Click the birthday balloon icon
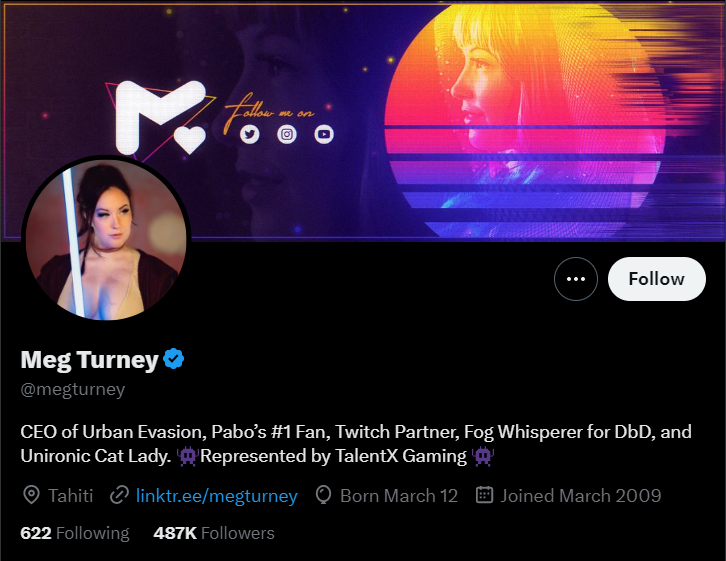This screenshot has height=561, width=726. click(x=323, y=495)
